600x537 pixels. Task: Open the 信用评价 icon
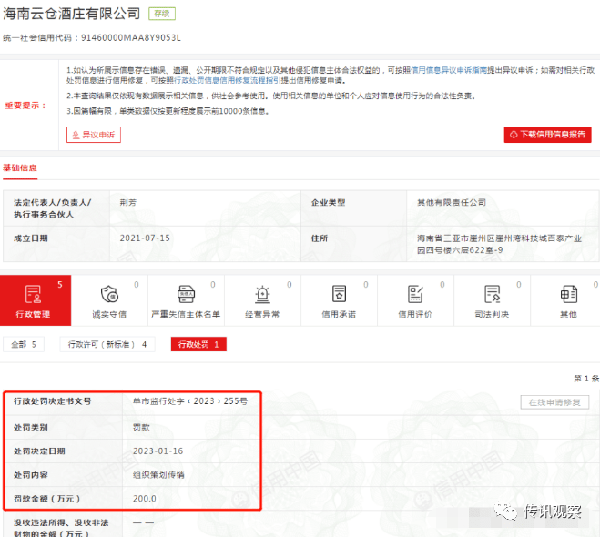pyautogui.click(x=414, y=296)
